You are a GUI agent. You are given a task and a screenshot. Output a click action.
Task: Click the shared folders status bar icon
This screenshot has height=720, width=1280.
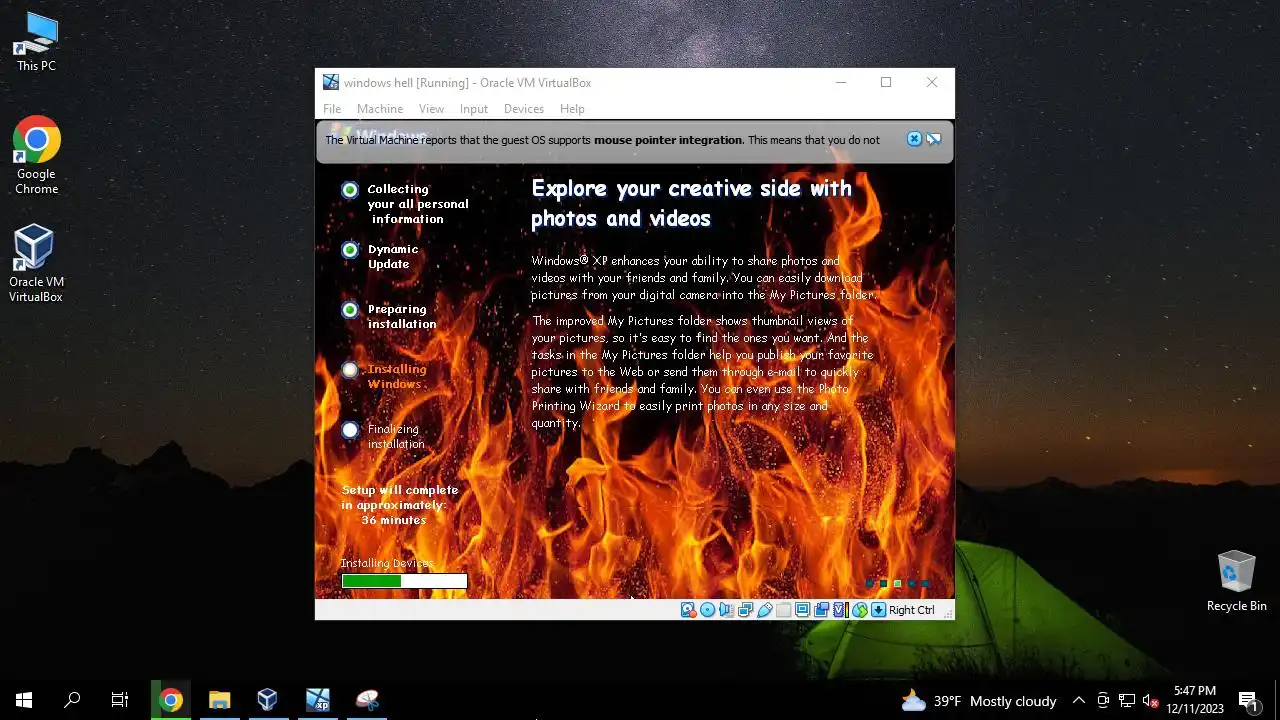pos(783,610)
